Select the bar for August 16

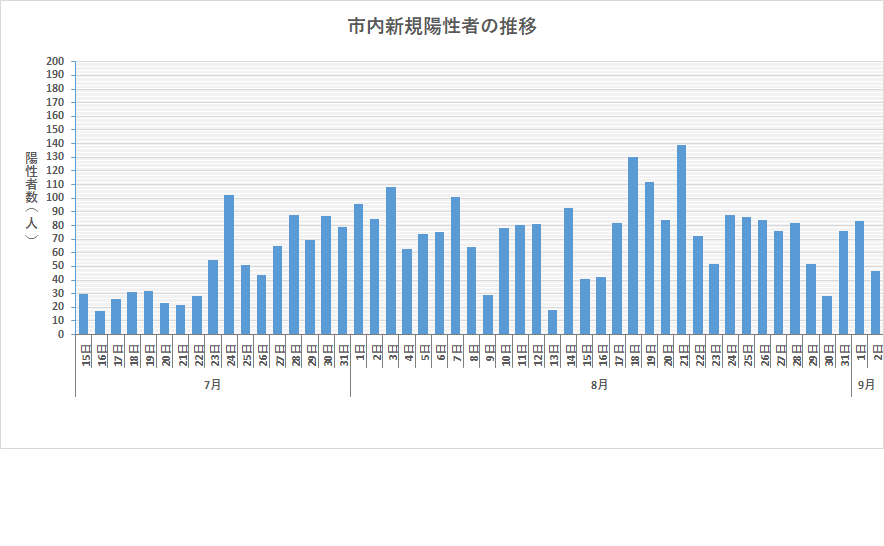point(601,306)
